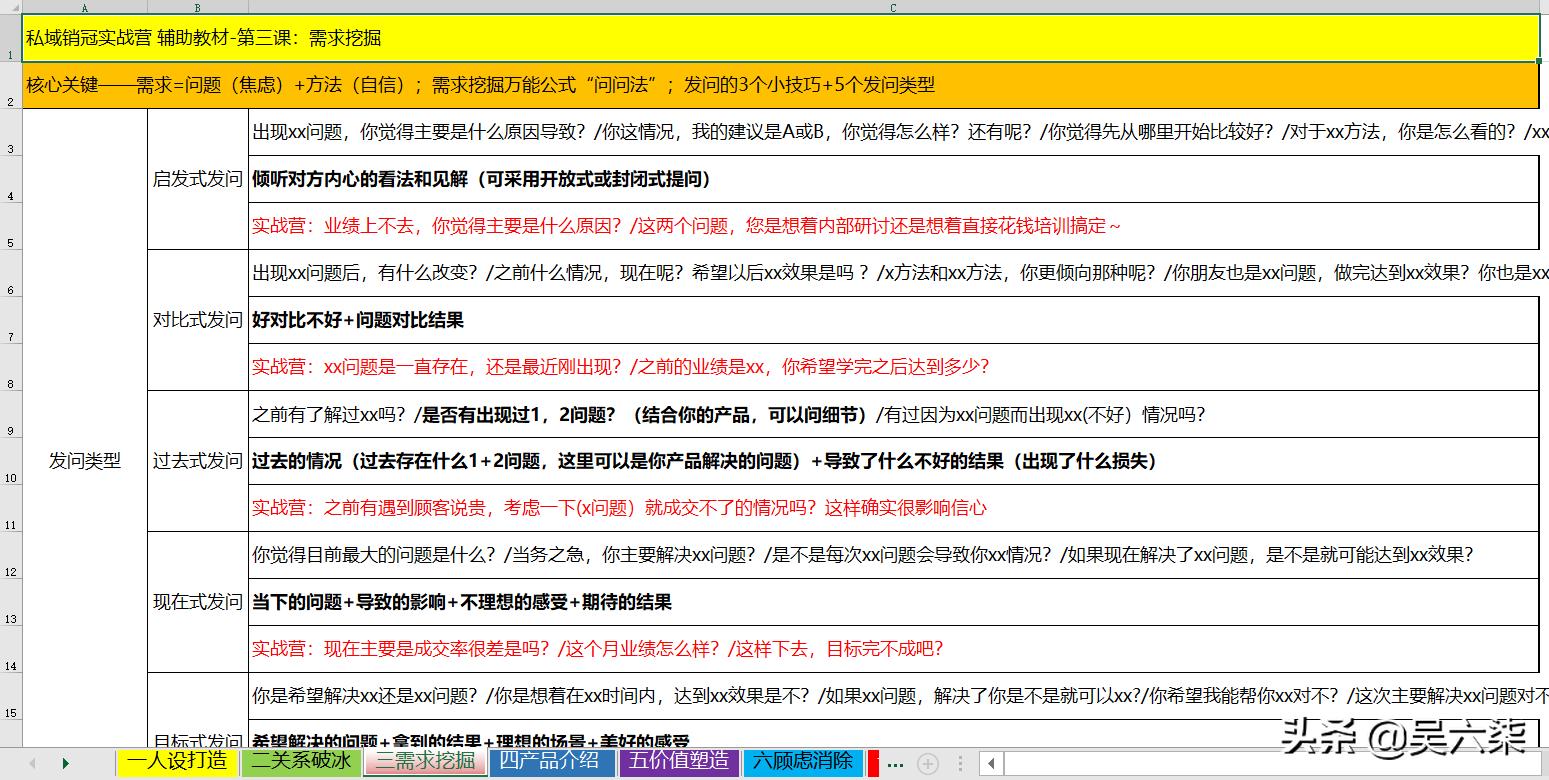Click the active 三需求挖掘 tab
The height and width of the screenshot is (780, 1549).
click(x=424, y=762)
